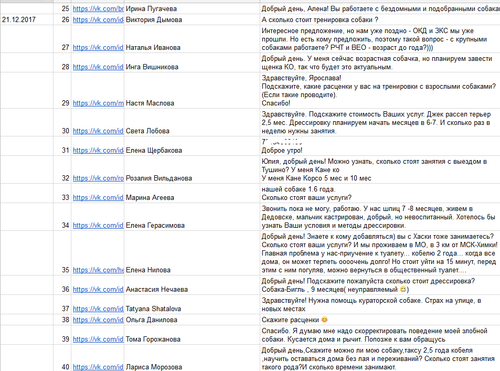This screenshot has height=371, width=500.
Task: Select the message cell 'А сколько стоит тренировка собаки ?'
Action: tap(380, 19)
